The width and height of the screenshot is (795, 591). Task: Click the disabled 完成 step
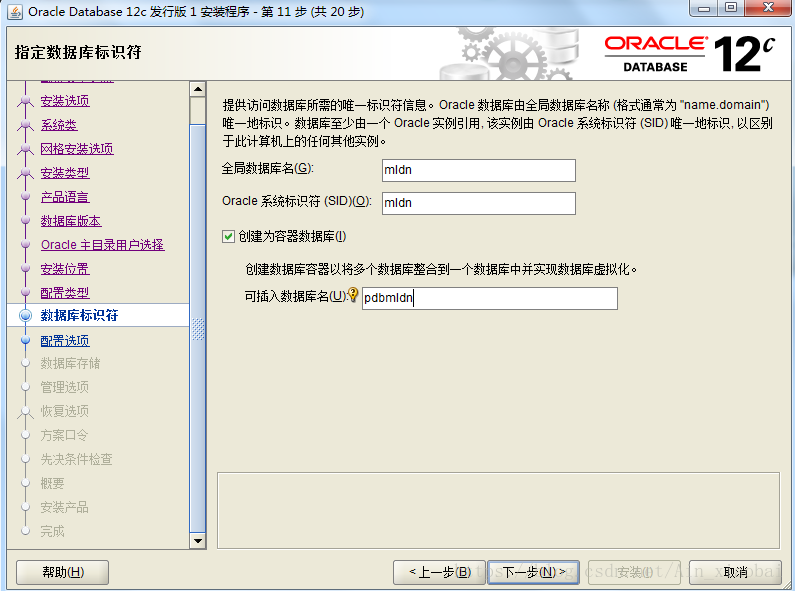tap(52, 531)
